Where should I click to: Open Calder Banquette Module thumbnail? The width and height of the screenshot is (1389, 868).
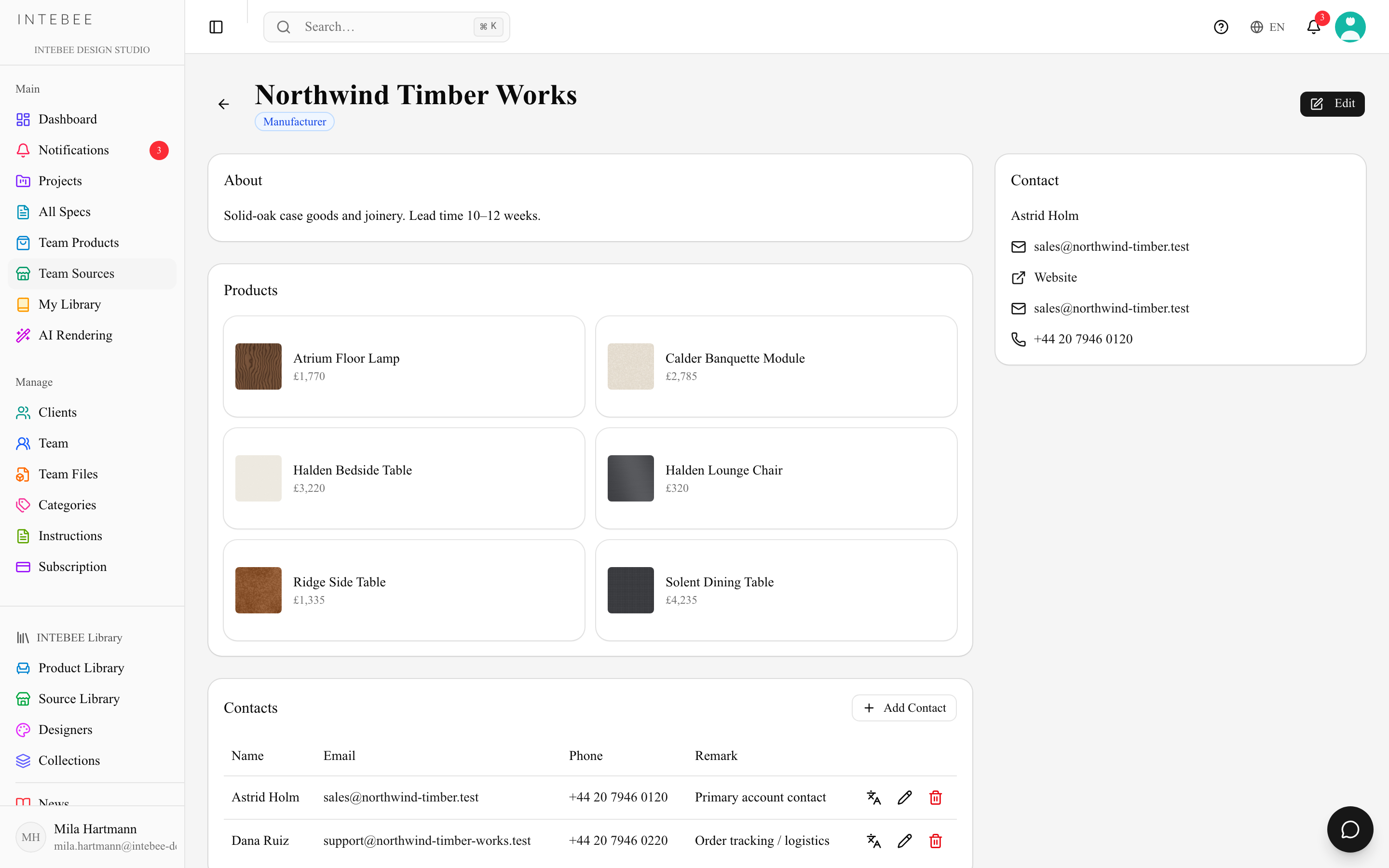[630, 366]
